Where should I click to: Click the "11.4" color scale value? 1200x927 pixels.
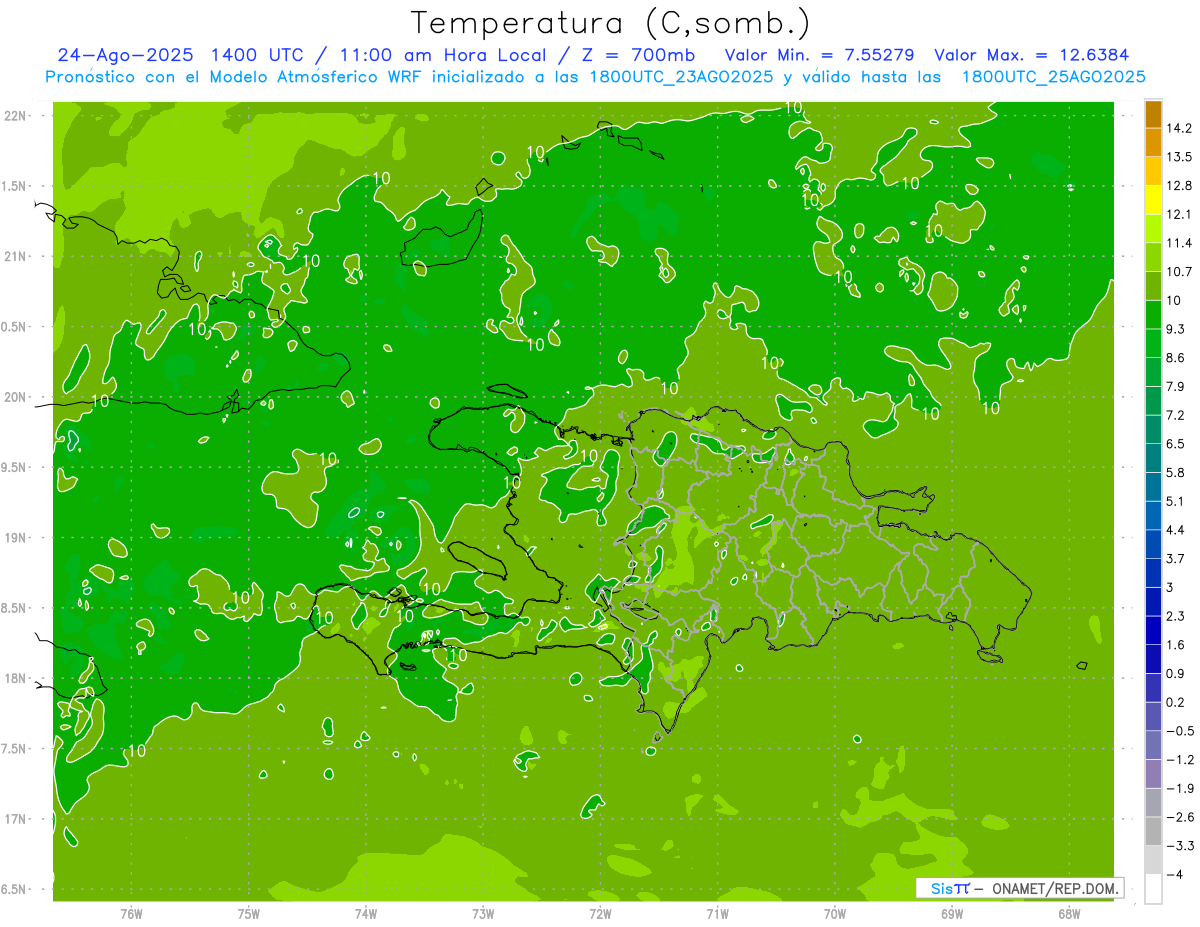1179,243
